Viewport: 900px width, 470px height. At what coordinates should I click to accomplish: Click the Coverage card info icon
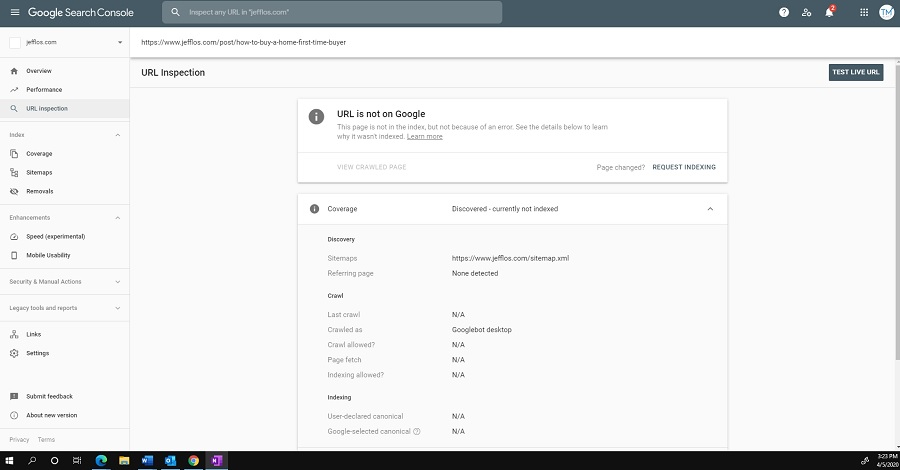point(314,209)
